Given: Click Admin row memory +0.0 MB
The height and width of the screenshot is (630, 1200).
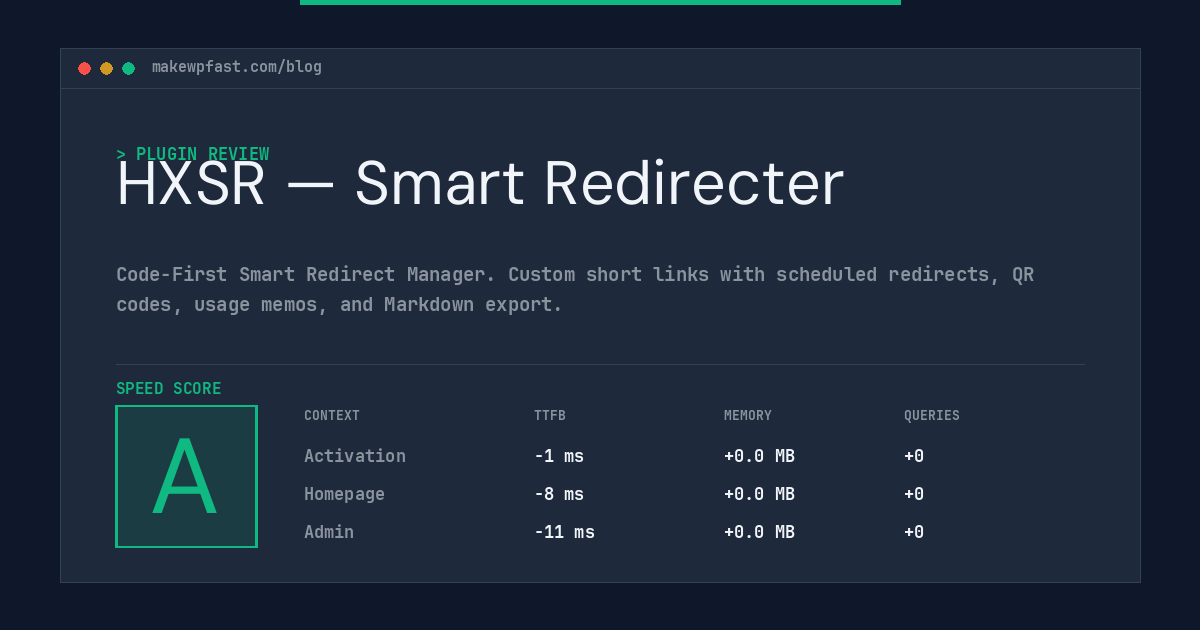Looking at the screenshot, I should tap(759, 532).
